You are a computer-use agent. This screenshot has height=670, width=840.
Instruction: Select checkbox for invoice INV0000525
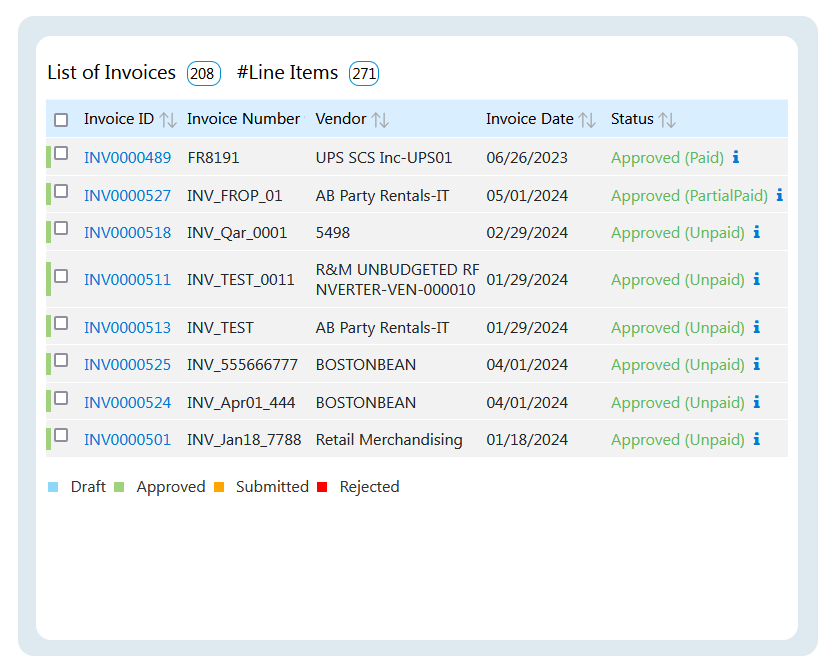click(x=61, y=361)
